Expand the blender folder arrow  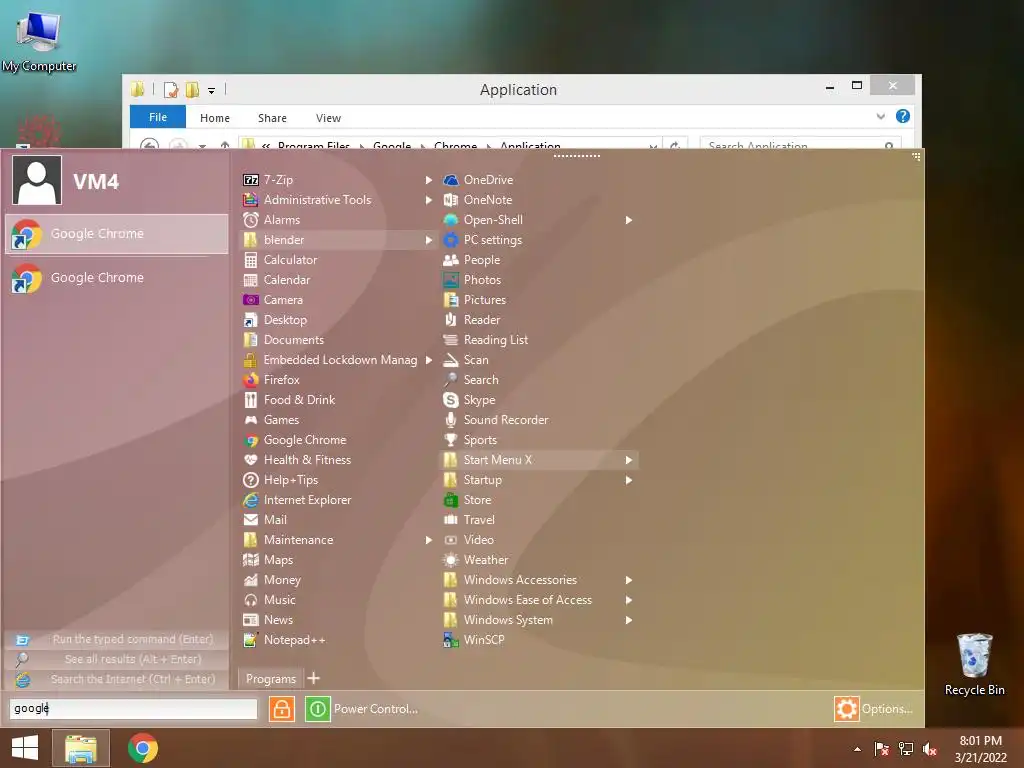[428, 240]
